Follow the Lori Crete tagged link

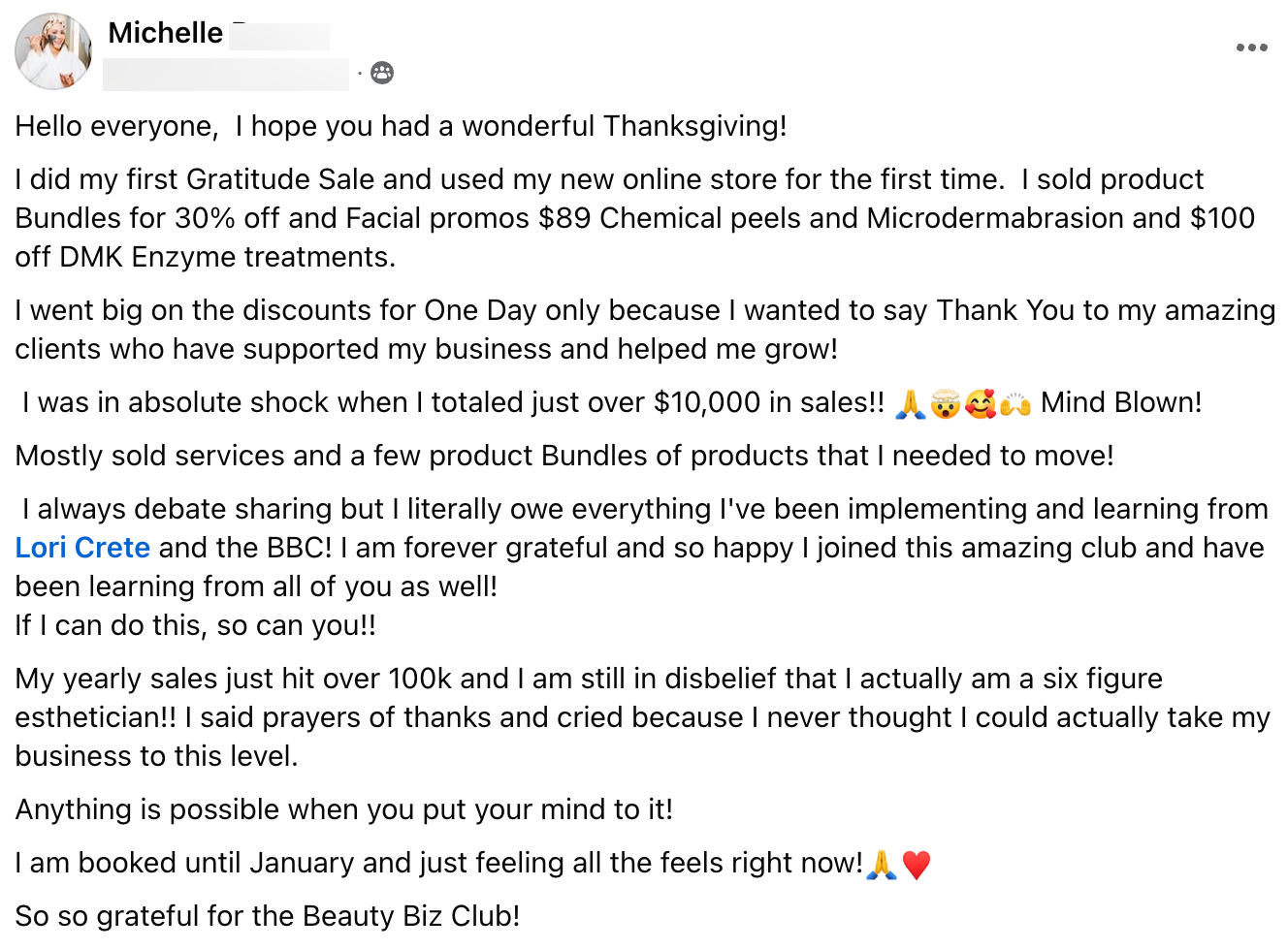pyautogui.click(x=82, y=548)
